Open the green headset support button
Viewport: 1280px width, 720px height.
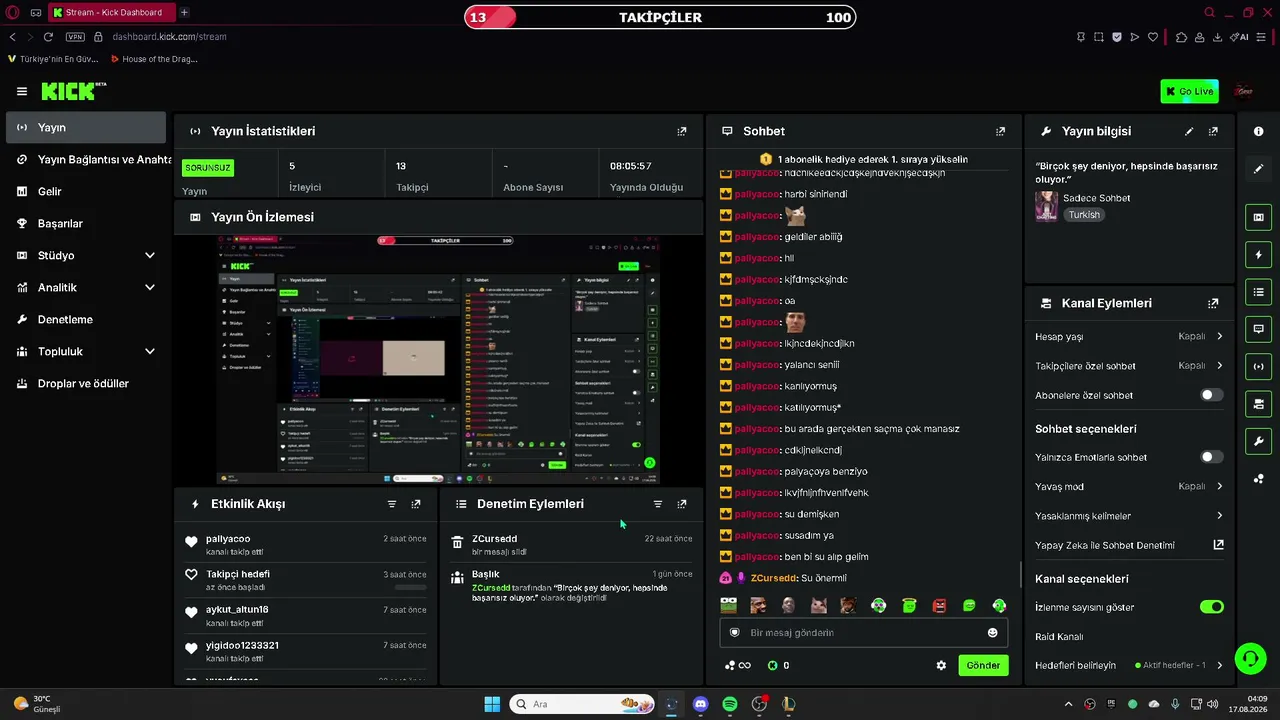point(1250,658)
